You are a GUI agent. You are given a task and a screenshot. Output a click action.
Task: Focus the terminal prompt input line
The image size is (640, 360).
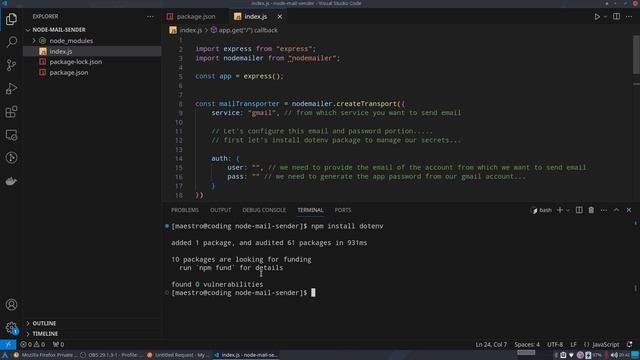(313, 293)
